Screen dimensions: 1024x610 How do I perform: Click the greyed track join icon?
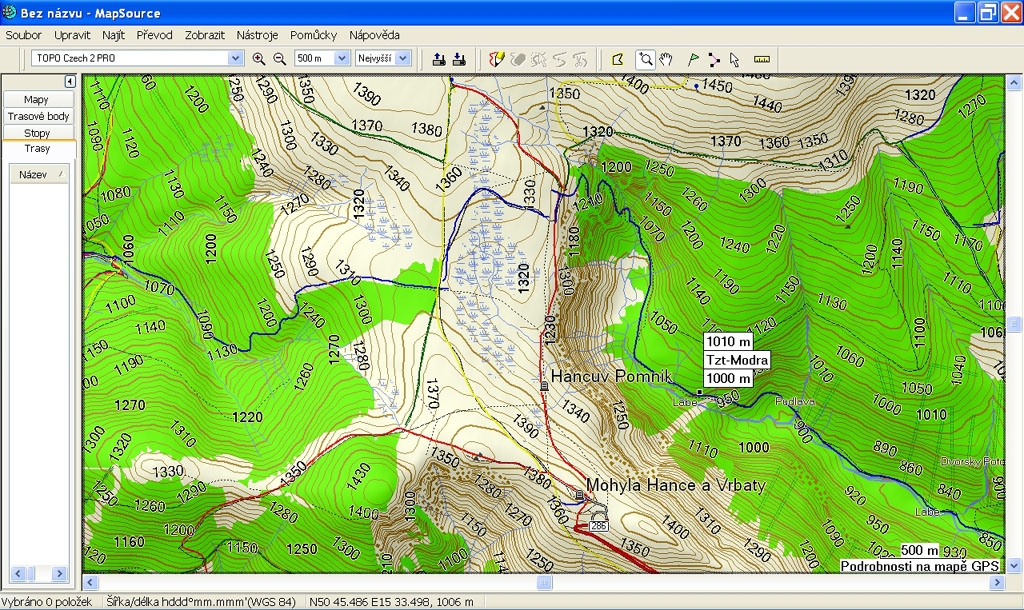539,59
